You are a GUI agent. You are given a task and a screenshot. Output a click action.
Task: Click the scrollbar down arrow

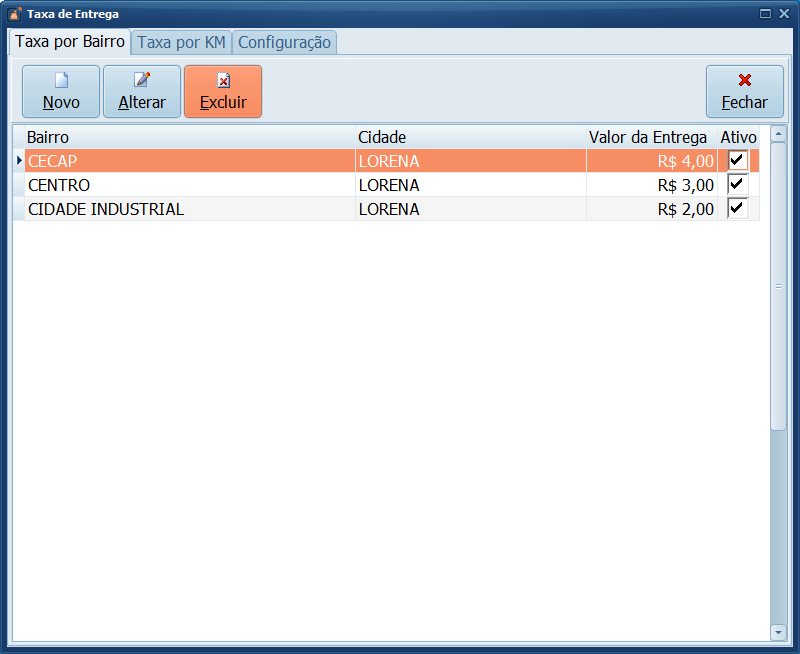point(778,632)
